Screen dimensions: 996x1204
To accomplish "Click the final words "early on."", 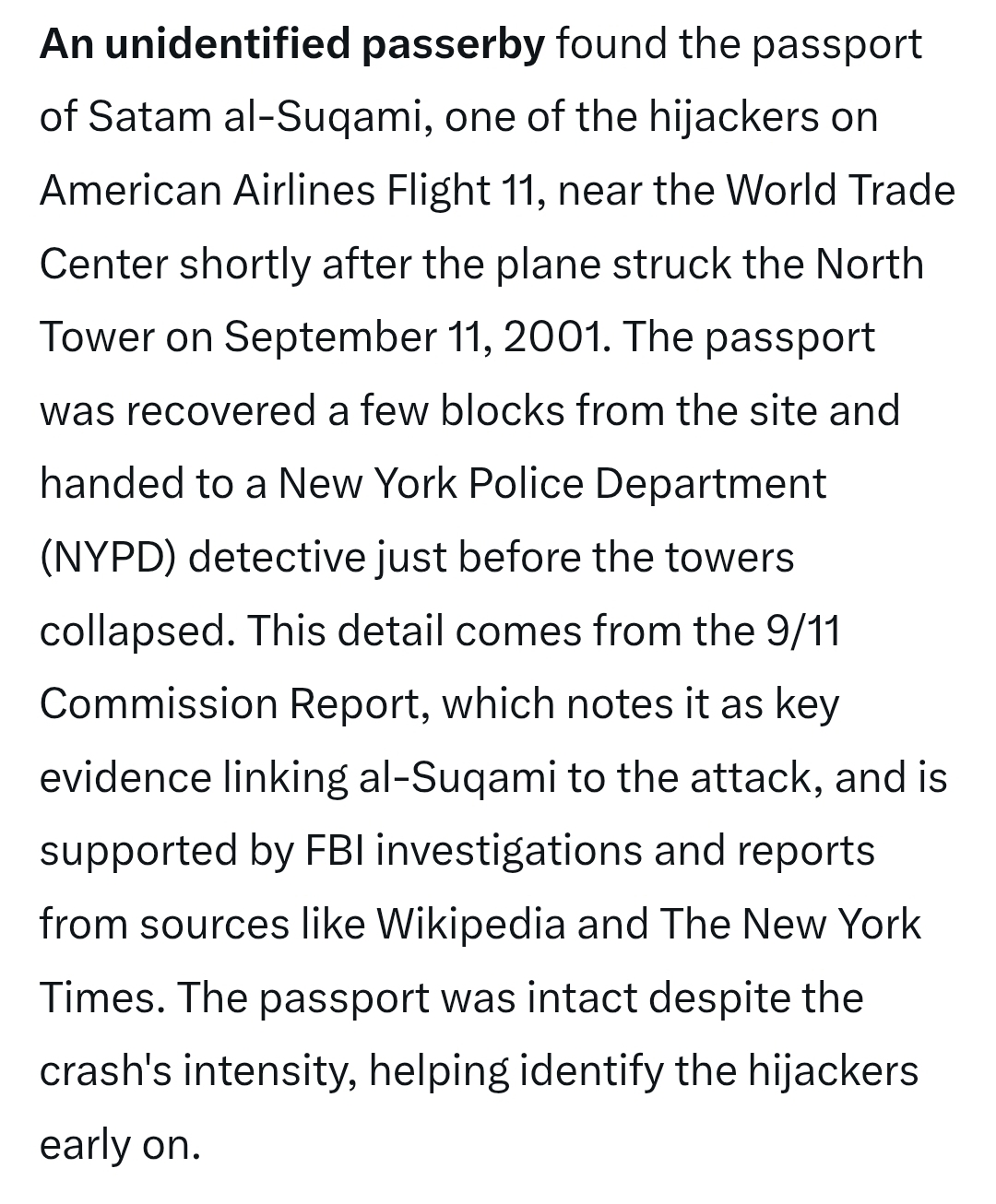I will (120, 1145).
